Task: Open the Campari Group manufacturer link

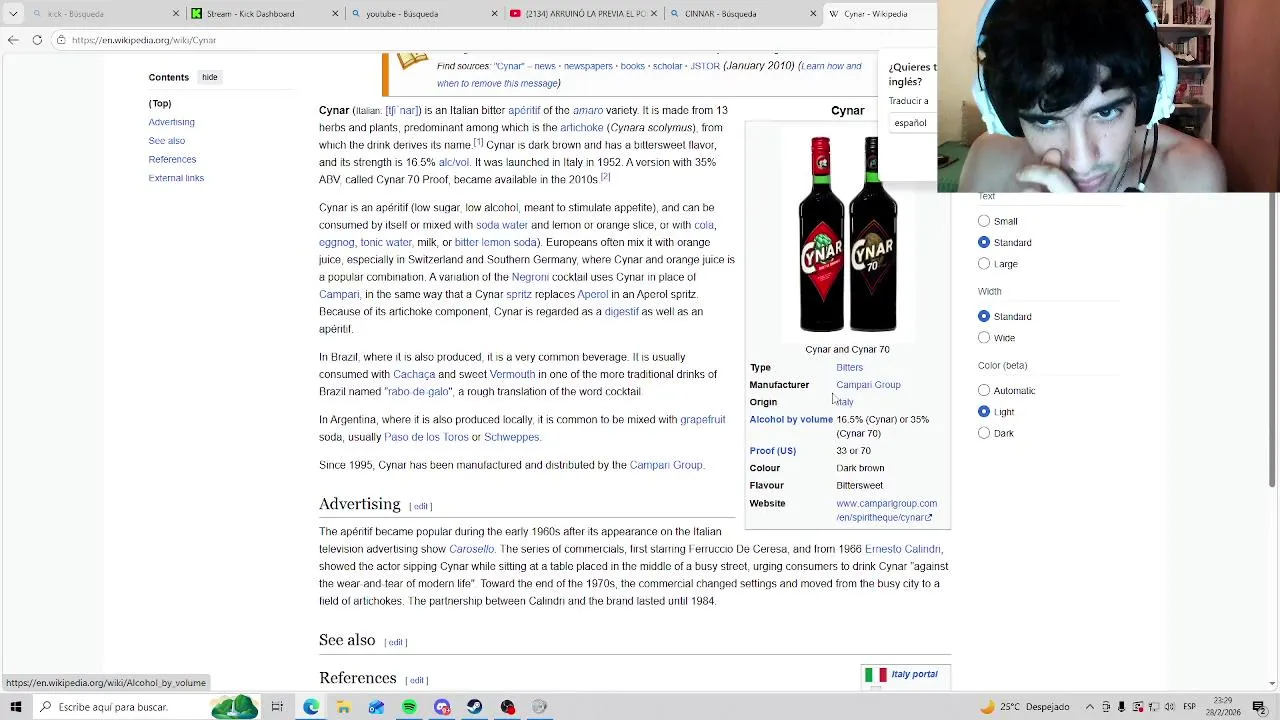Action: point(868,385)
